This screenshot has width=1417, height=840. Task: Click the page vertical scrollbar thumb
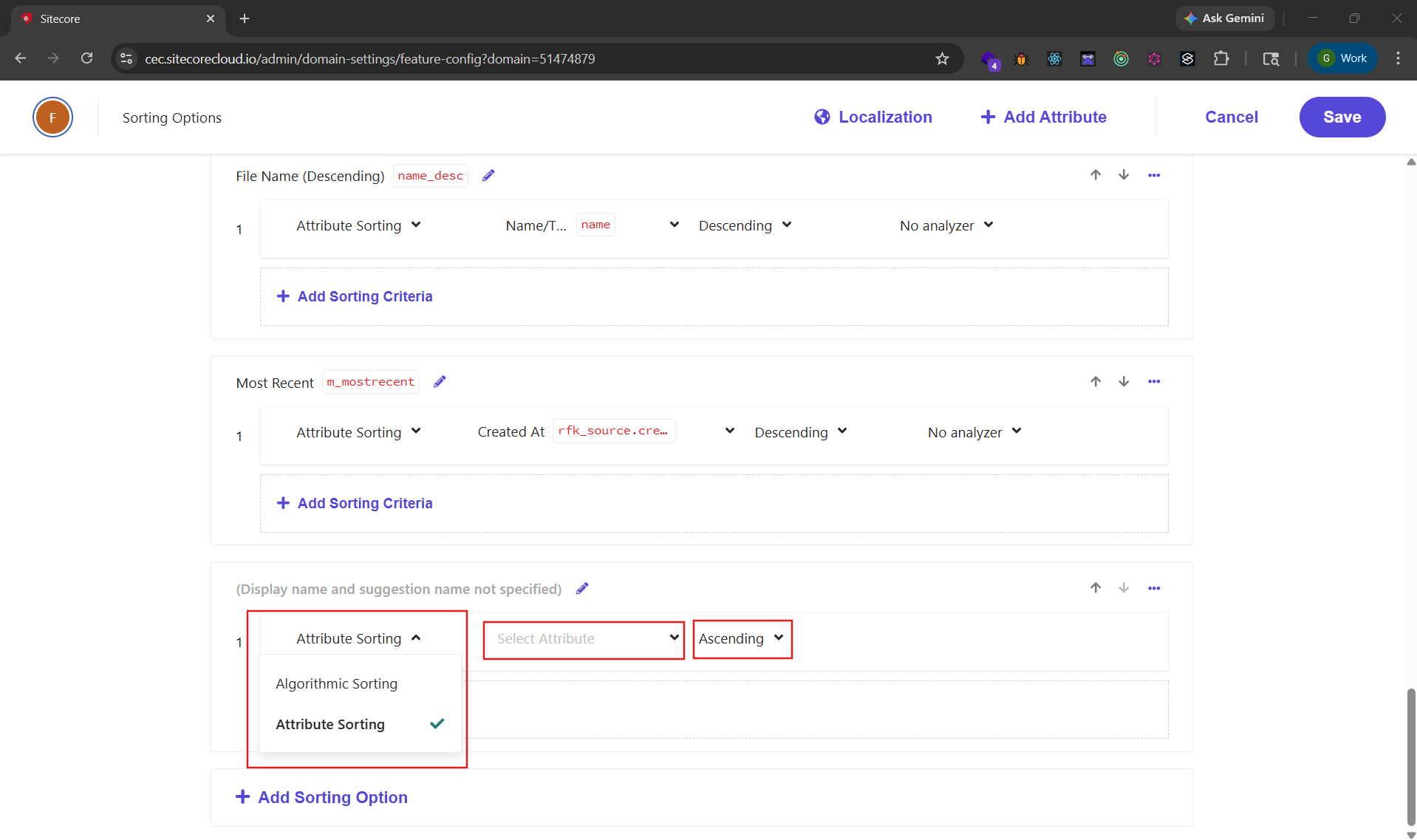1410,754
